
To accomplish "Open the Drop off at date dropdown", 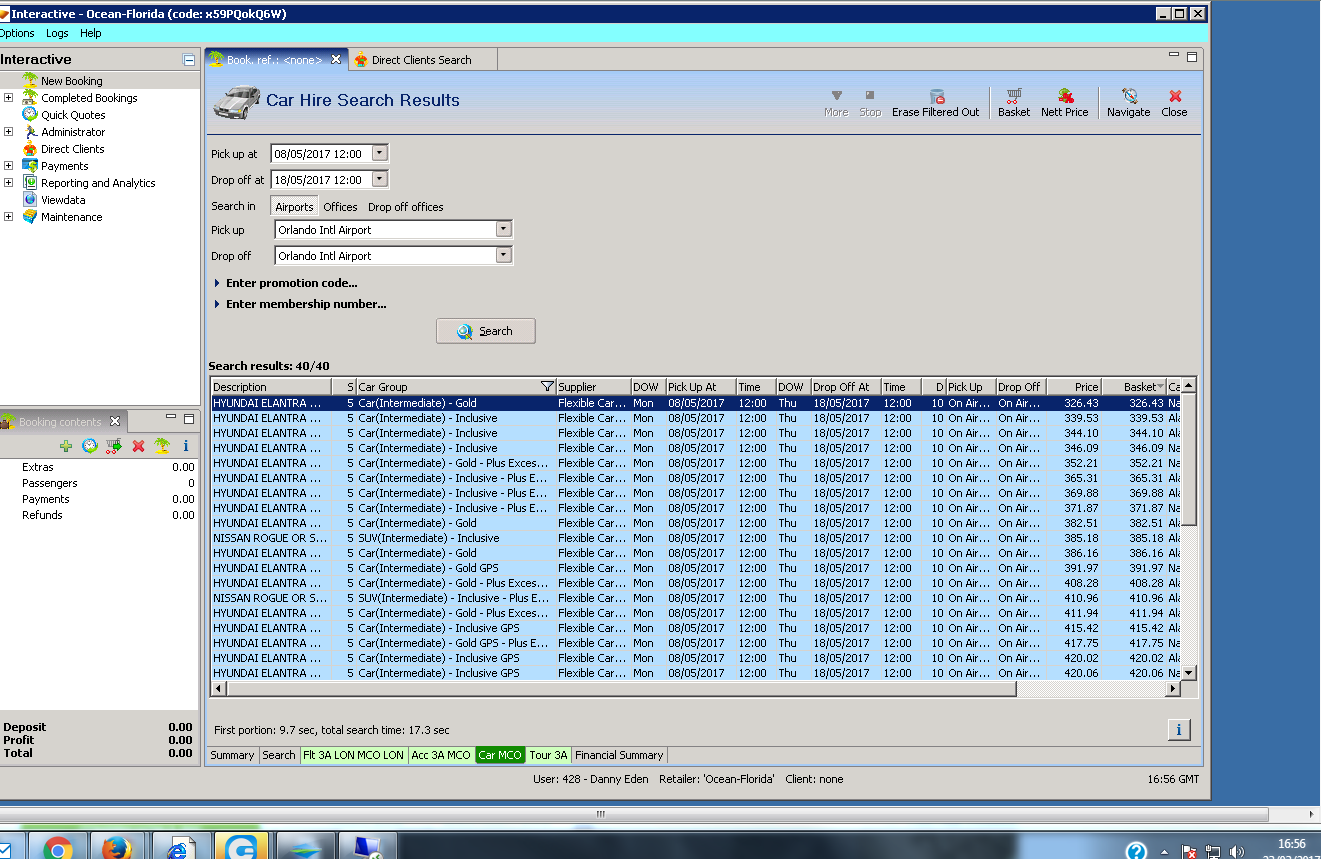I will tap(379, 180).
